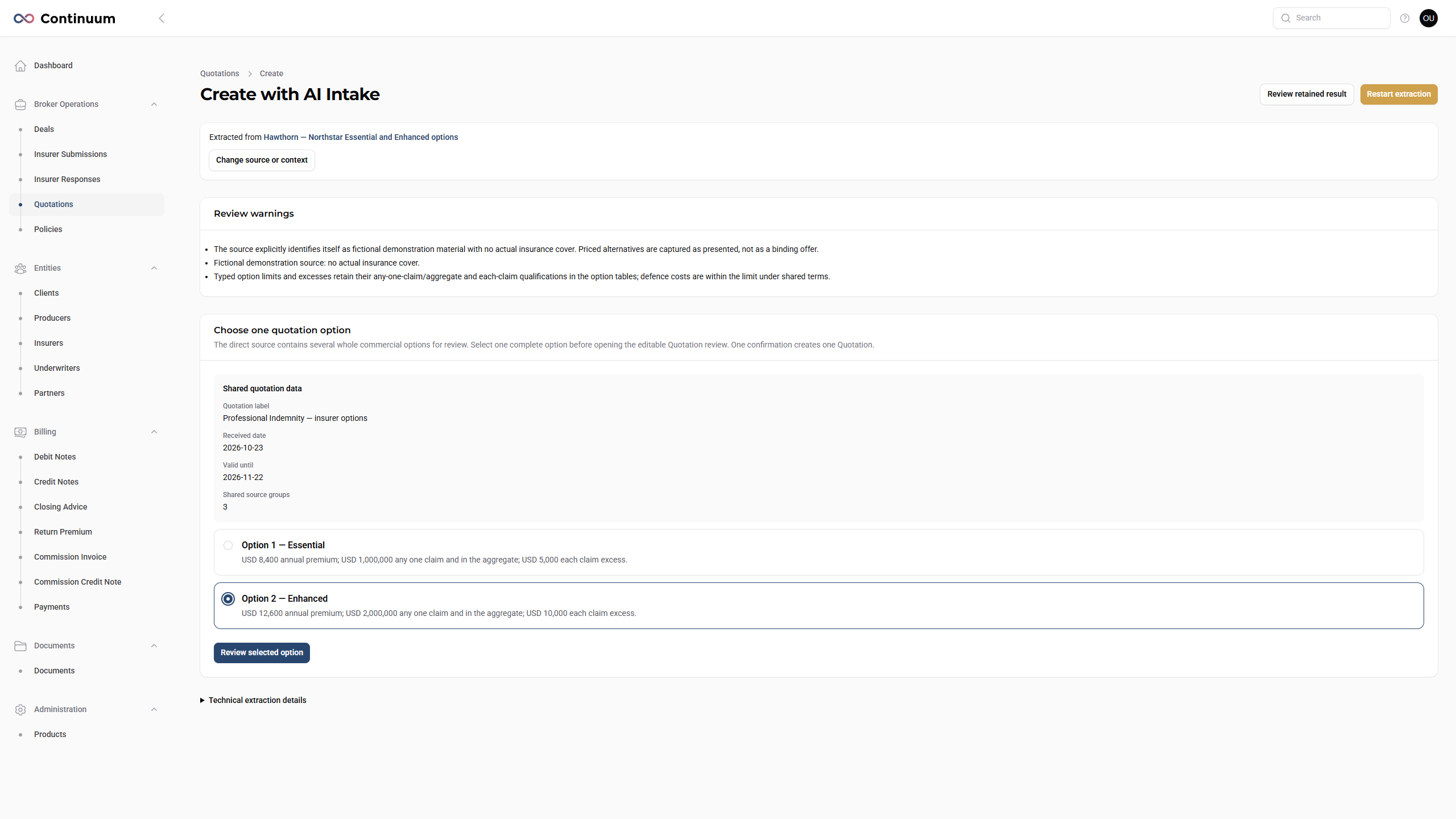Open Debit Notes in the sidebar

55,457
